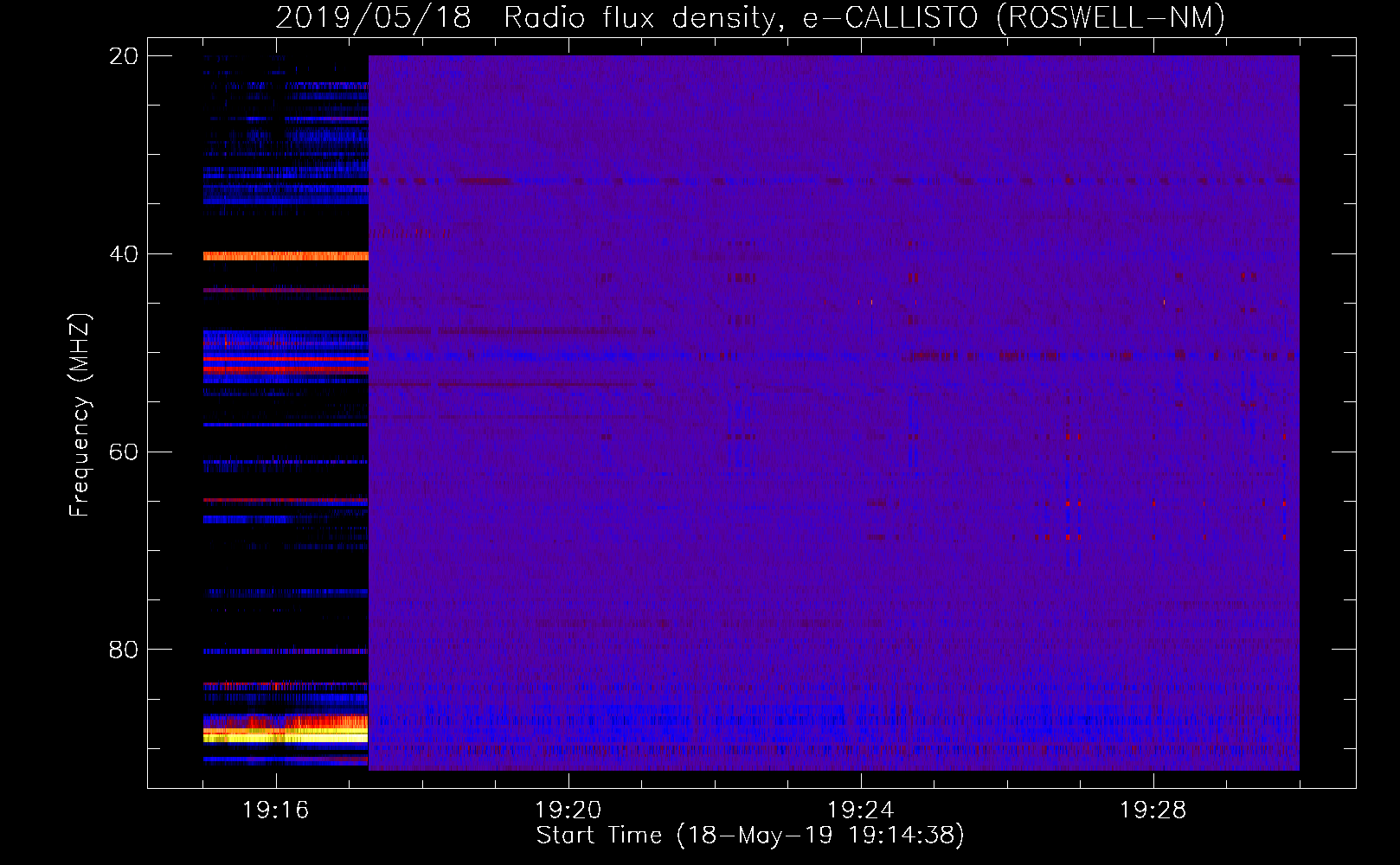
Task: Click the orange emission band at 40 MHz
Action: pyautogui.click(x=286, y=256)
